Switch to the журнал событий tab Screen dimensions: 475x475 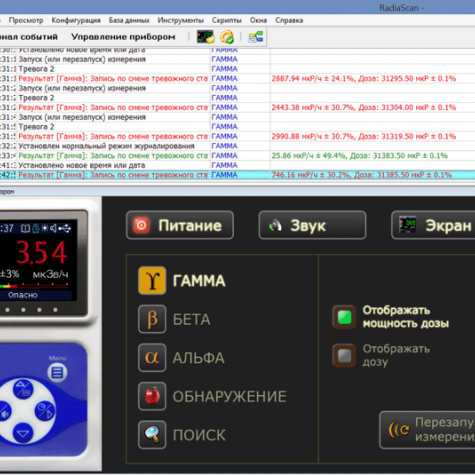click(x=29, y=37)
